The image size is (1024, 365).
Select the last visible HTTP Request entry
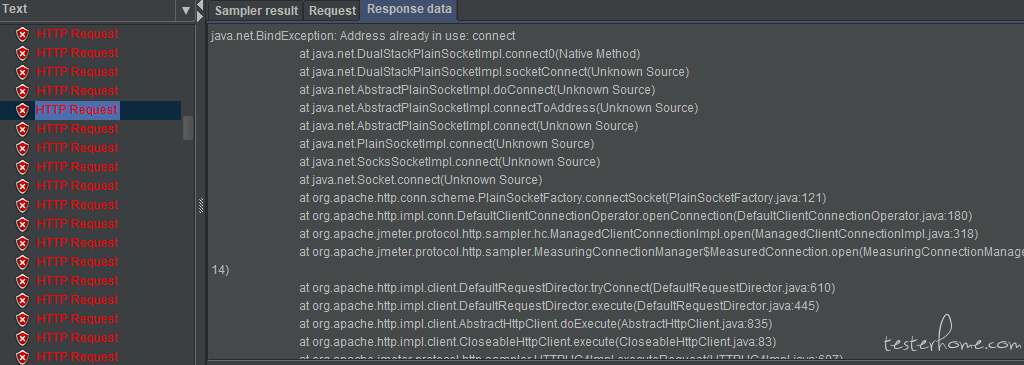tap(77, 357)
